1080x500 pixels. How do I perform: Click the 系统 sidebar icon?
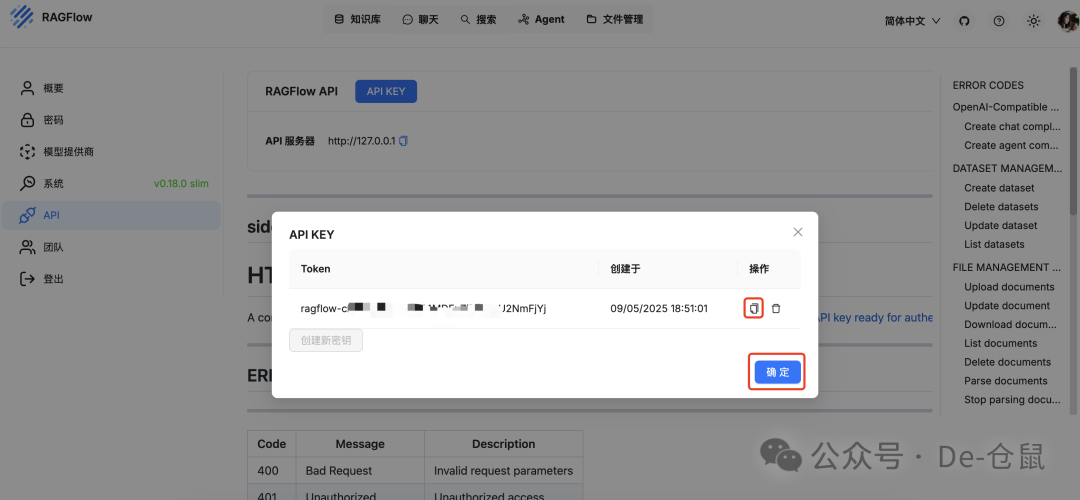(x=27, y=183)
